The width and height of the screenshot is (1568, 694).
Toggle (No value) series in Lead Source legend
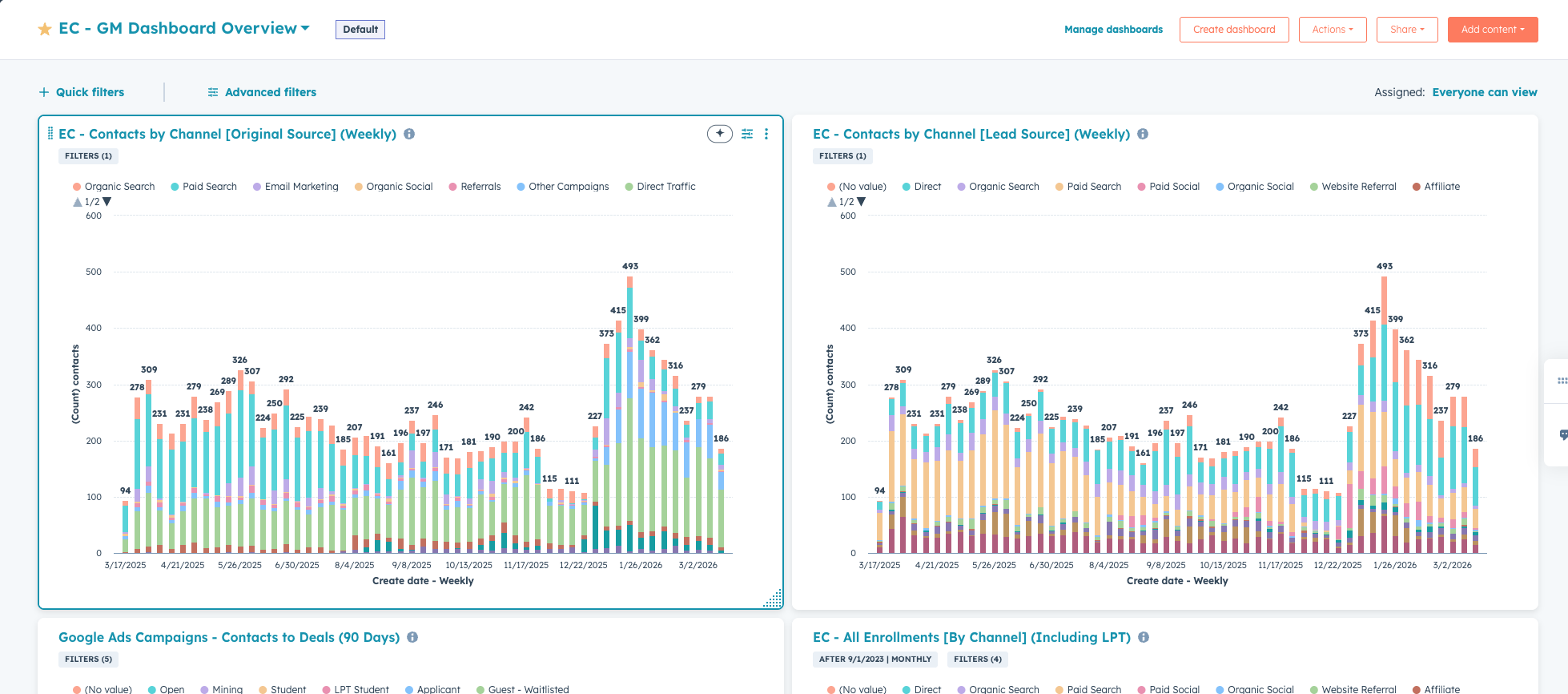point(857,187)
